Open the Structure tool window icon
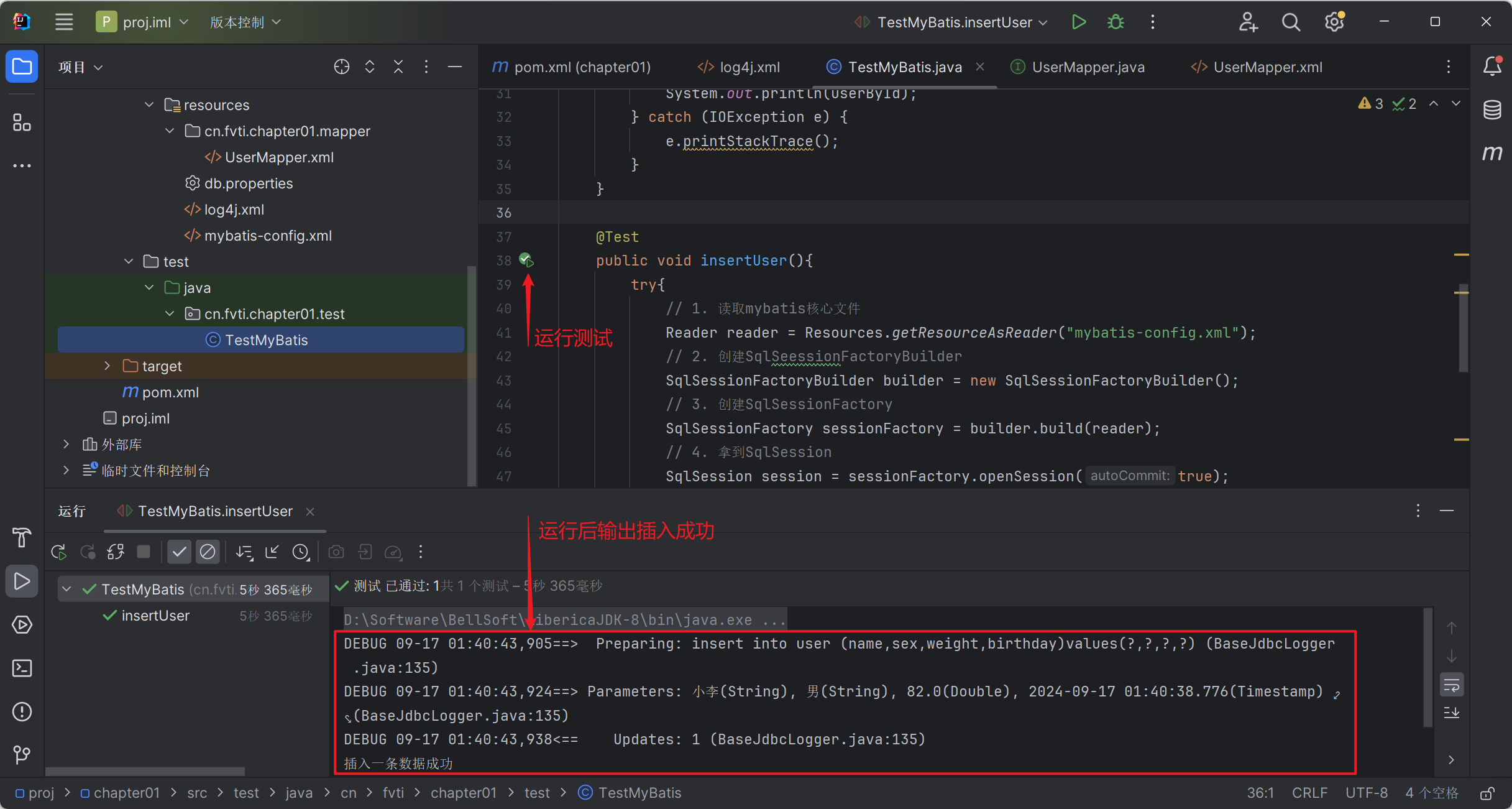This screenshot has height=809, width=1512. point(22,123)
